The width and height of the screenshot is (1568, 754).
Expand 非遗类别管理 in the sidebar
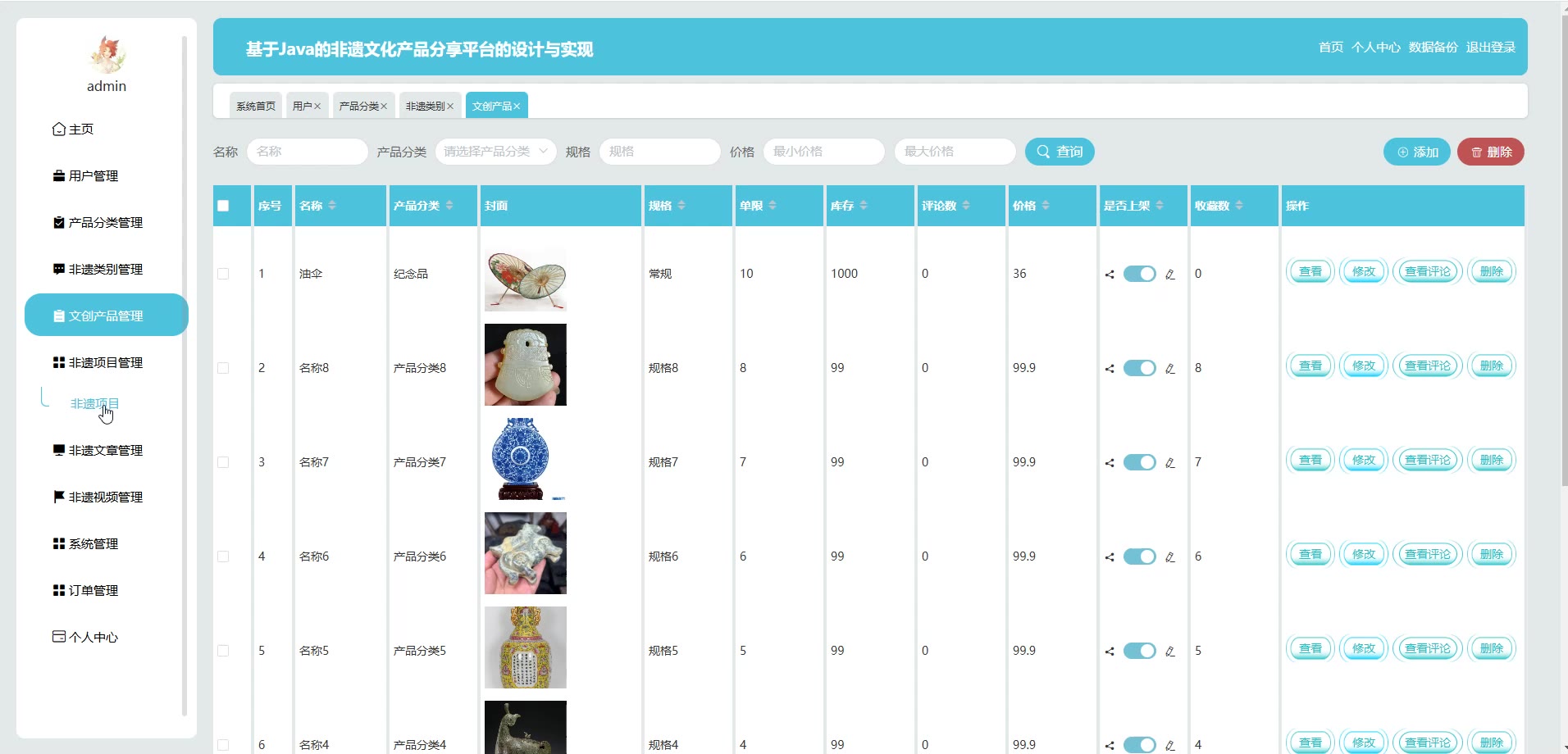pyautogui.click(x=107, y=270)
